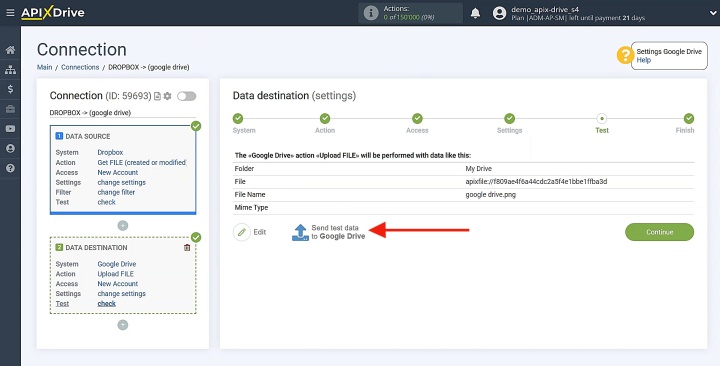Screen dimensions: 720x366
Task: Open the help question sidebar icon
Action: (x=10, y=168)
